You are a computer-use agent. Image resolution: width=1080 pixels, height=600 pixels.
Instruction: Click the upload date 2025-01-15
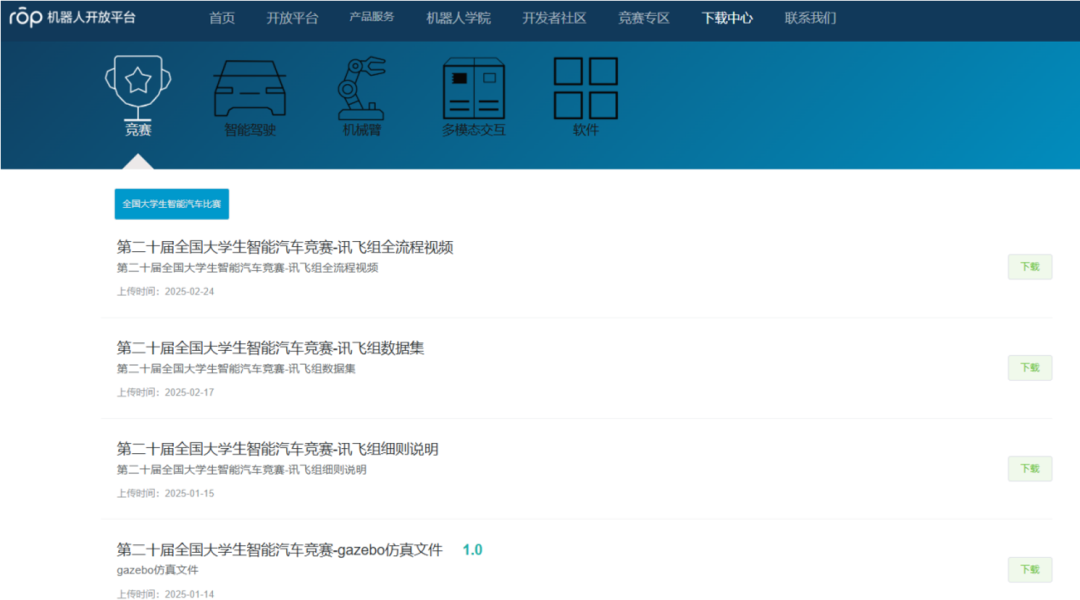coord(189,493)
